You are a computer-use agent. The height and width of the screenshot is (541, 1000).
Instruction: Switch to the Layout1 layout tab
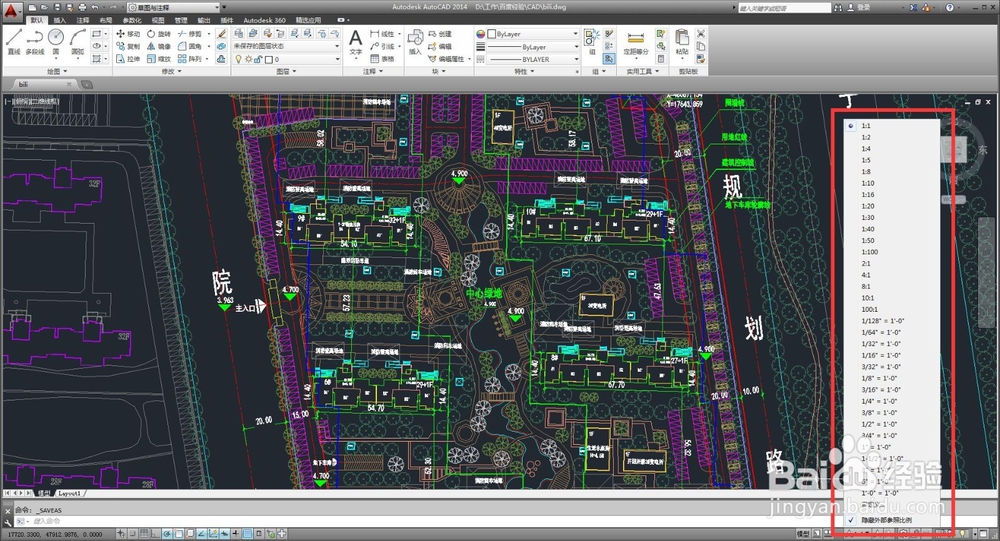click(x=69, y=493)
